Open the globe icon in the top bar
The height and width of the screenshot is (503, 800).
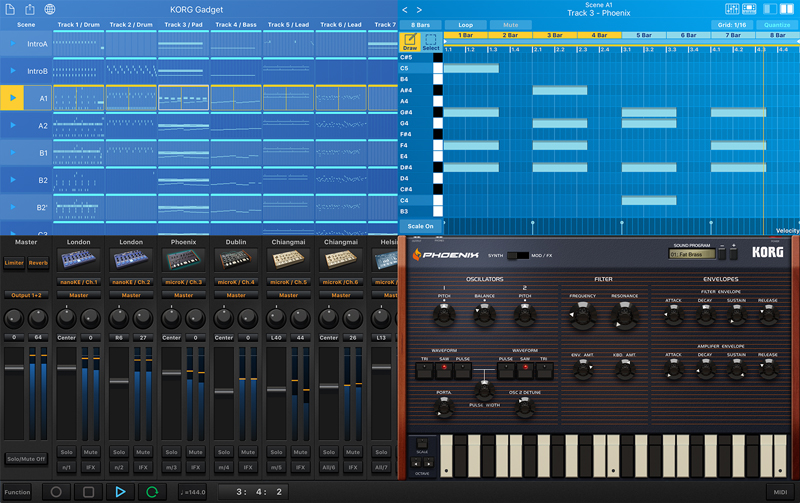tap(49, 9)
